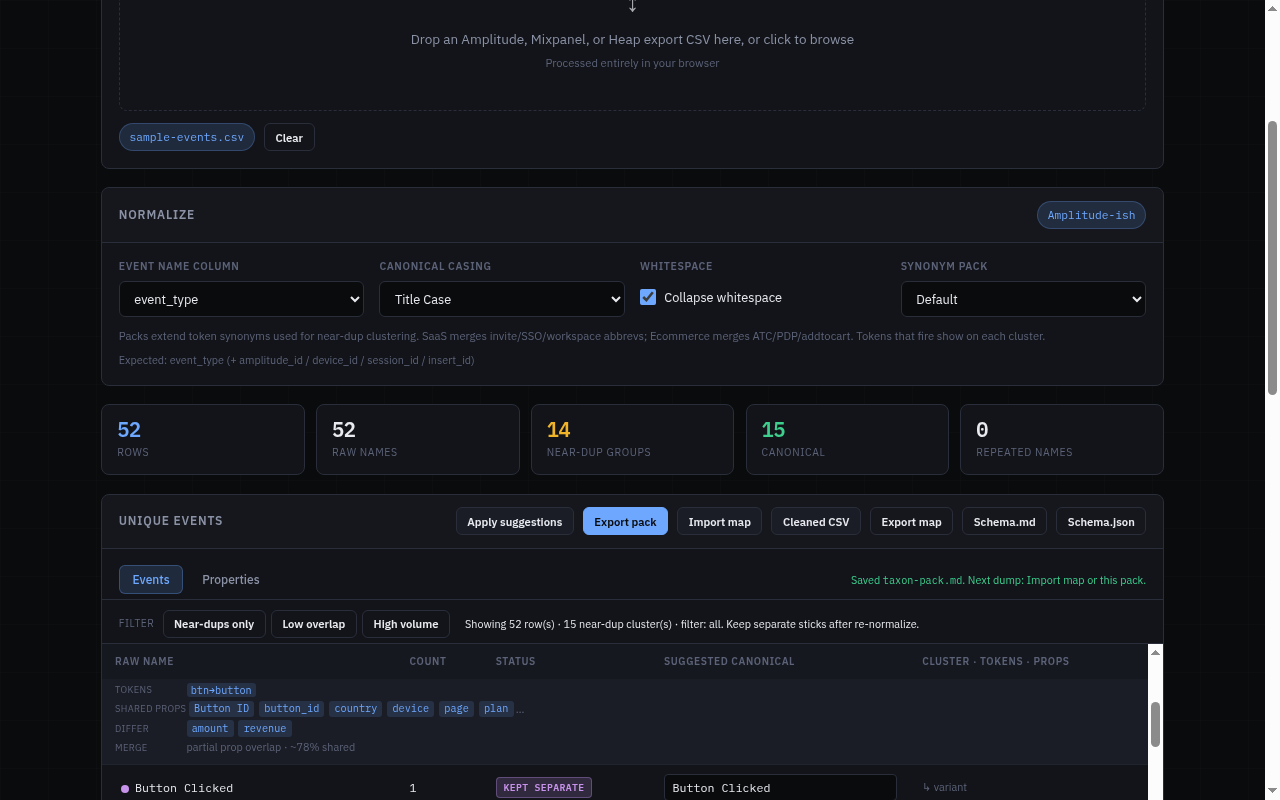Click the purple dot beside Button Clicked
The image size is (1280, 800).
tap(125, 789)
